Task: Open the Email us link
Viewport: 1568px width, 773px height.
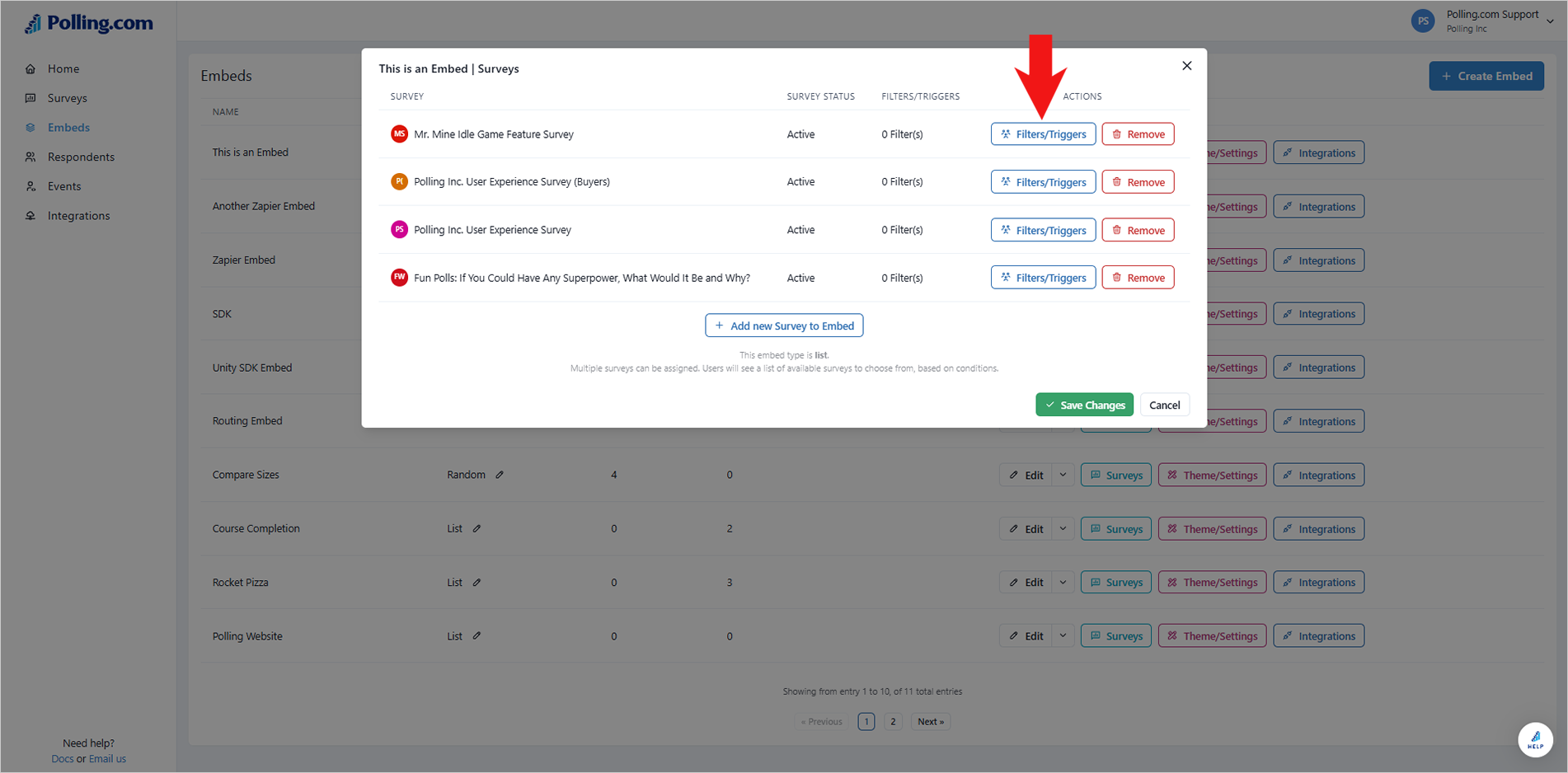Action: tap(107, 759)
